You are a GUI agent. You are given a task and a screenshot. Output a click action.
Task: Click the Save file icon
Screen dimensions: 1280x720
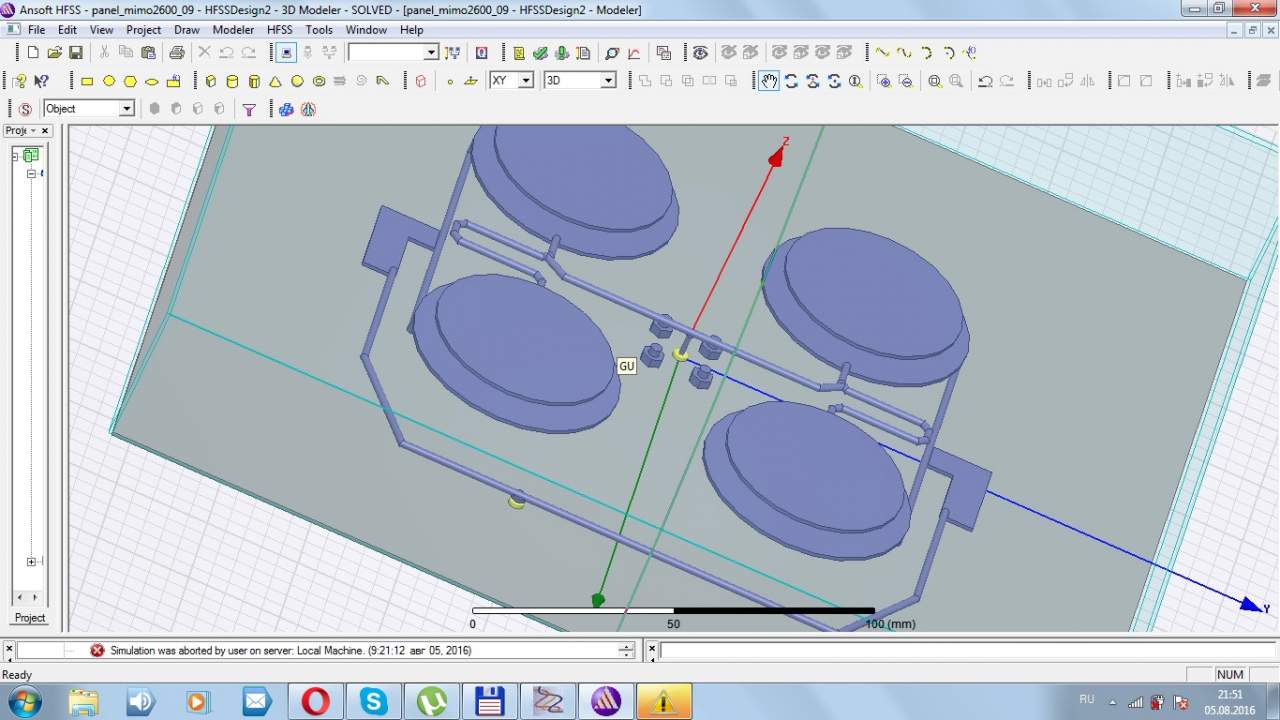[76, 52]
